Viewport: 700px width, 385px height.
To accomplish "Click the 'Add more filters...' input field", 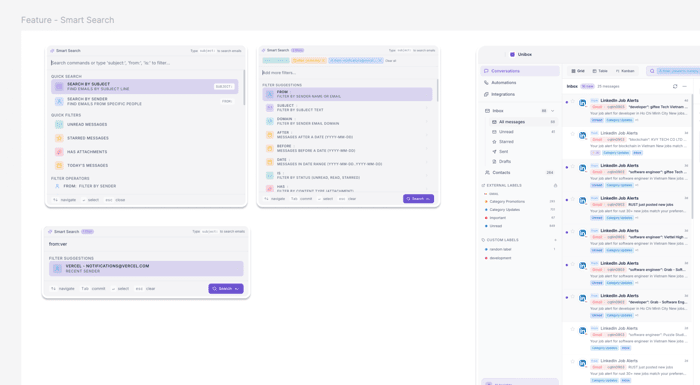I will (x=348, y=73).
